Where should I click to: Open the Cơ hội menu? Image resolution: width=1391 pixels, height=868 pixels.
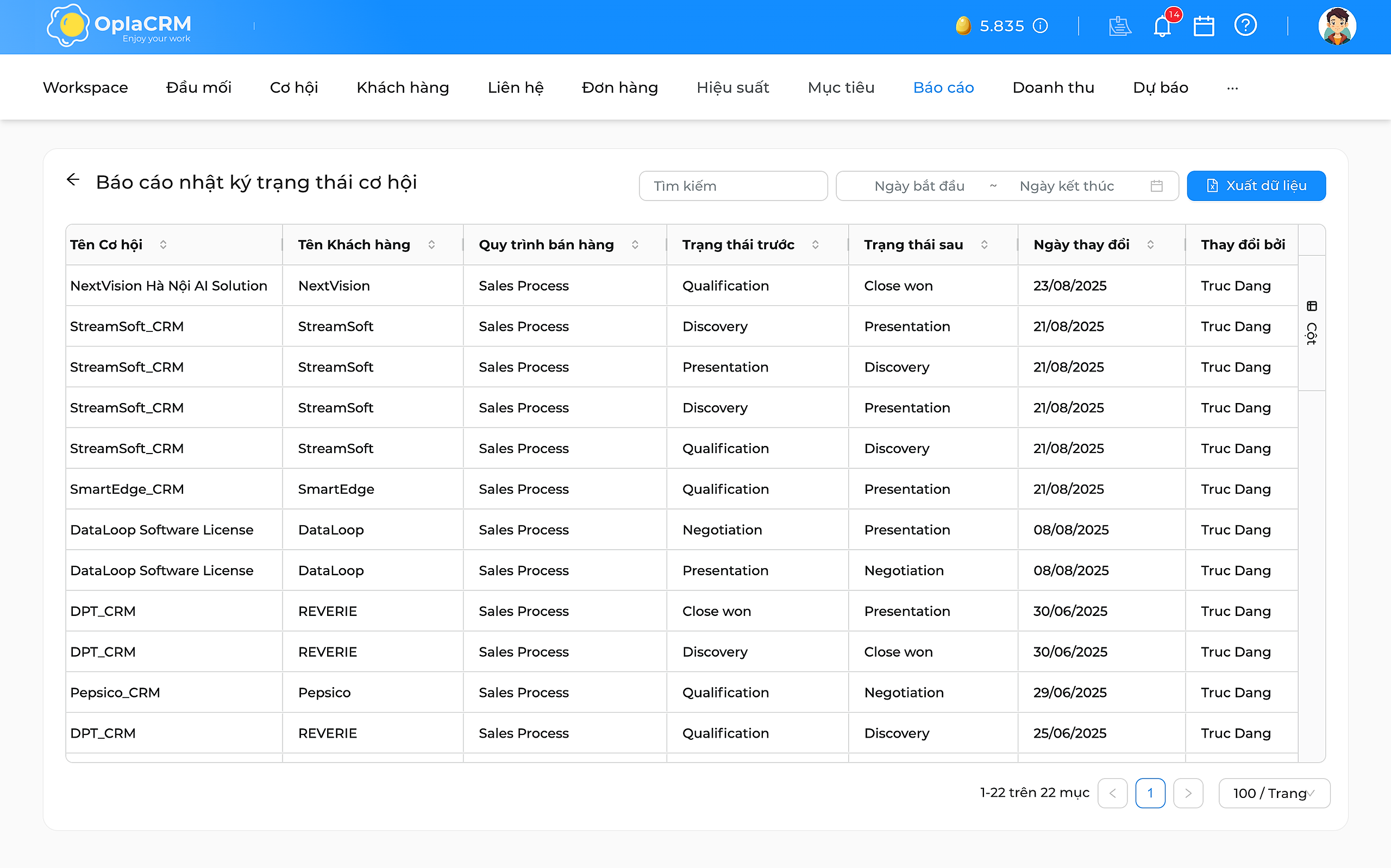294,87
